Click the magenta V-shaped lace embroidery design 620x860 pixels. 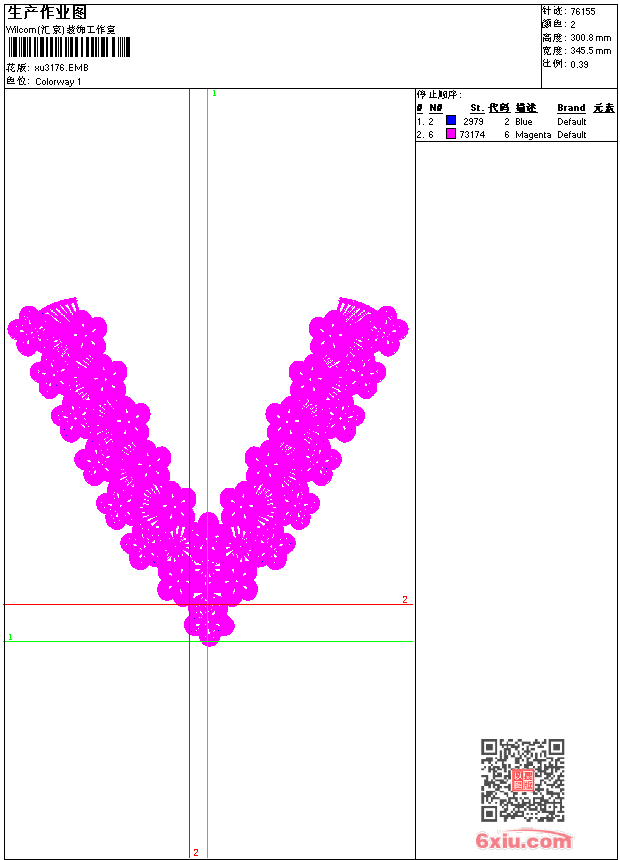(208, 471)
